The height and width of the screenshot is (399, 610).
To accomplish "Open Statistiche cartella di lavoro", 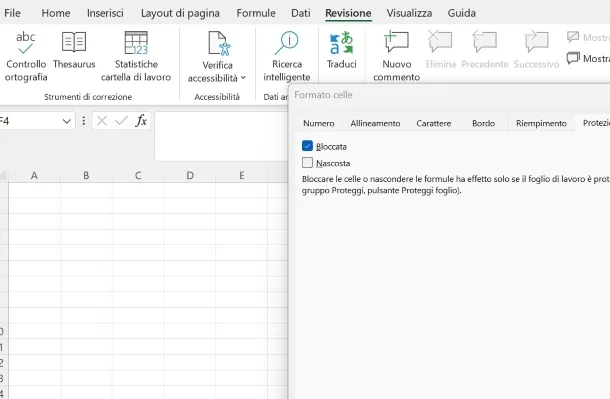I will point(136,57).
